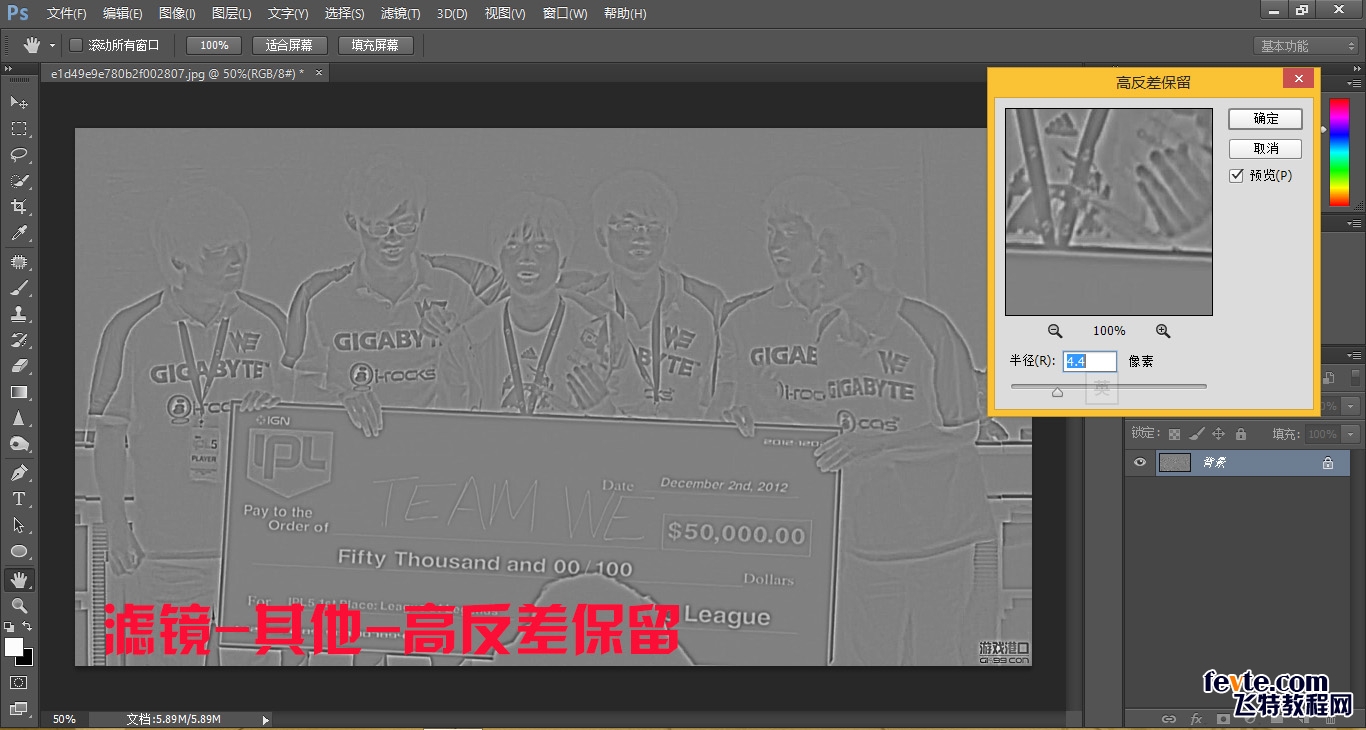Open the layer fill percentage dropdown
This screenshot has height=730, width=1366.
[1352, 434]
